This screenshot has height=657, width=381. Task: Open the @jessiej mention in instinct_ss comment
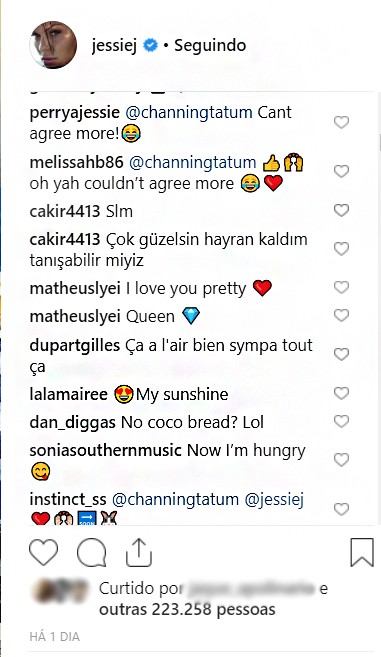[x=274, y=500]
